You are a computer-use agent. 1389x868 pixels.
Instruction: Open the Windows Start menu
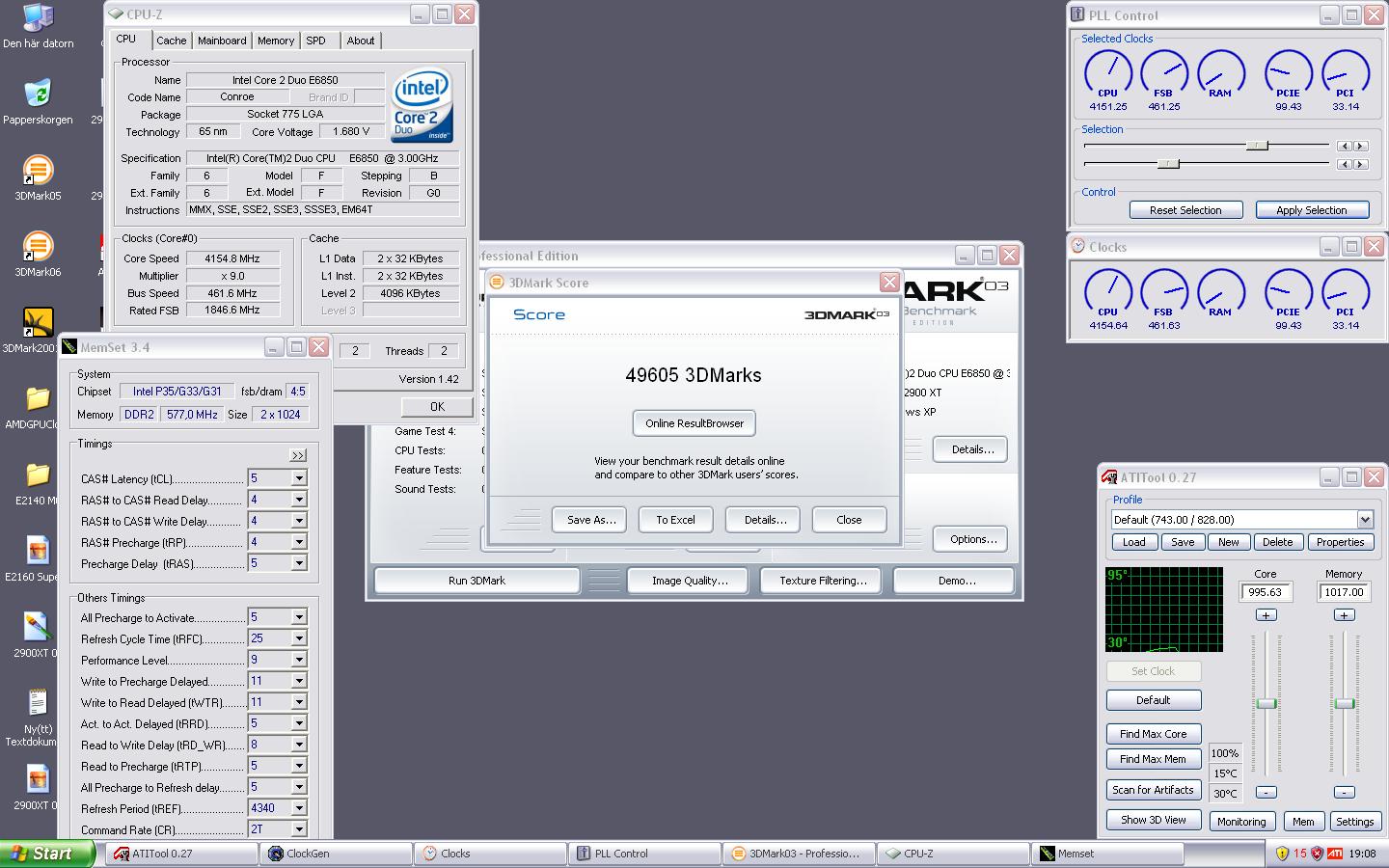47,854
